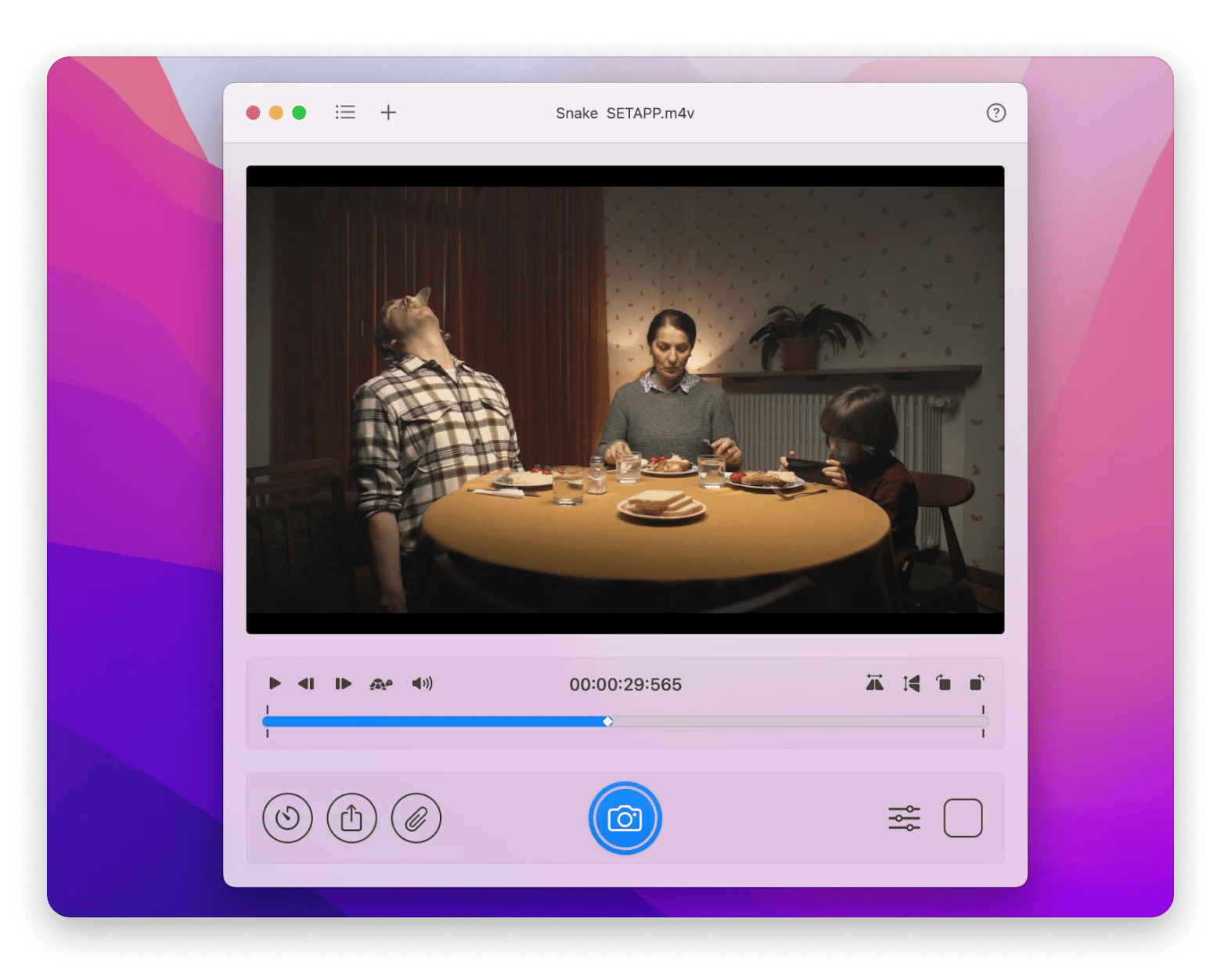This screenshot has height=980, width=1221.
Task: Click the end trim marker on the timeline
Action: point(983,721)
